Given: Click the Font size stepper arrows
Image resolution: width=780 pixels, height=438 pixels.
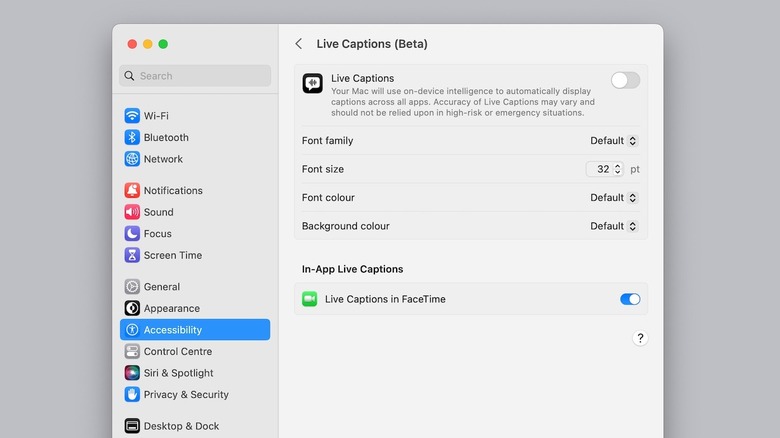Looking at the screenshot, I should click(x=618, y=170).
